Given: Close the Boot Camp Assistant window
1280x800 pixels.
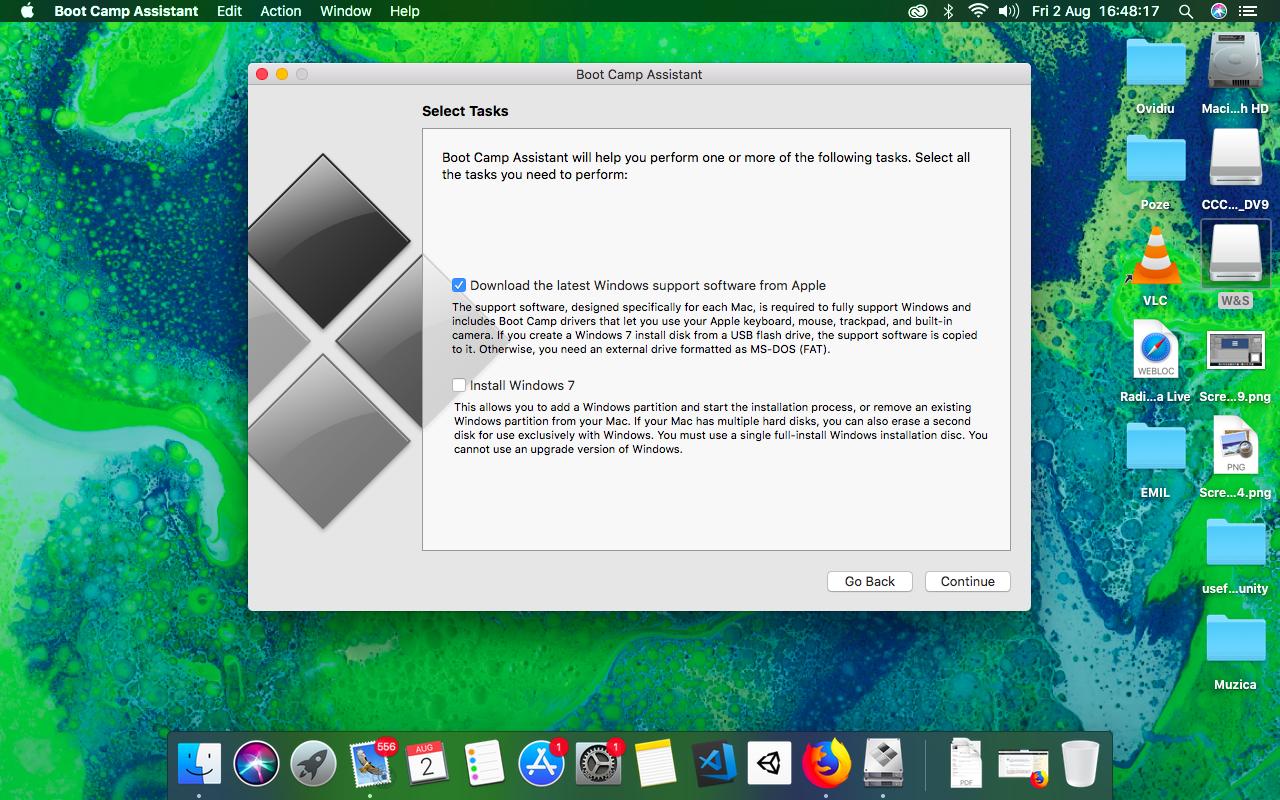Looking at the screenshot, I should coord(262,74).
